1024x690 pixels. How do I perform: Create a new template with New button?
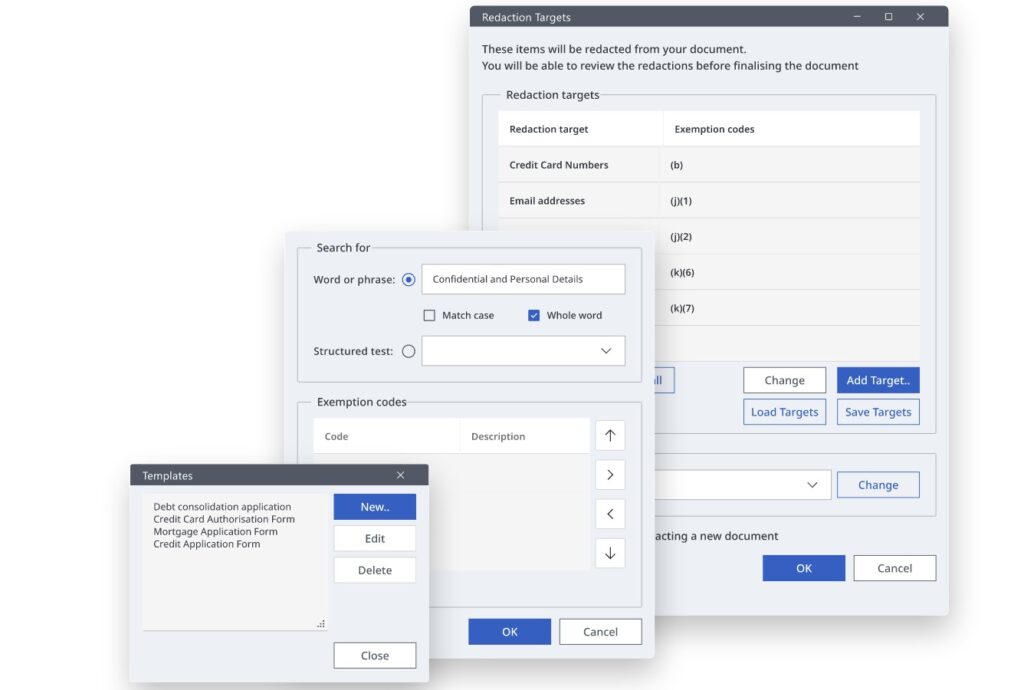click(x=374, y=506)
